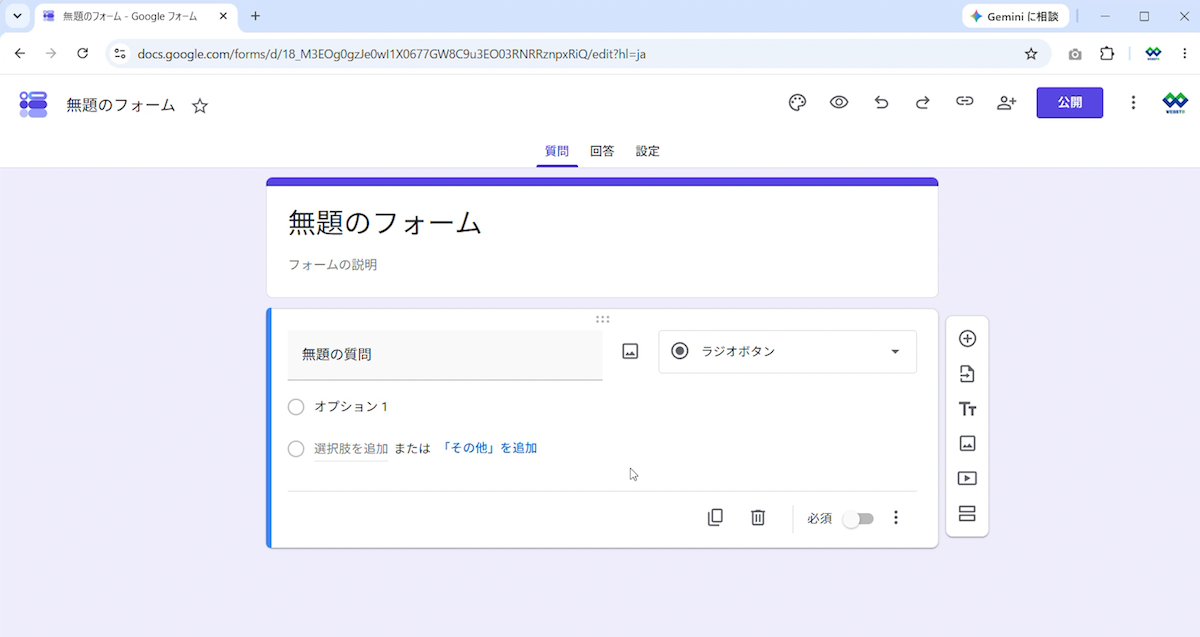1200x637 pixels.
Task: Click the address bar URL
Action: 391,54
